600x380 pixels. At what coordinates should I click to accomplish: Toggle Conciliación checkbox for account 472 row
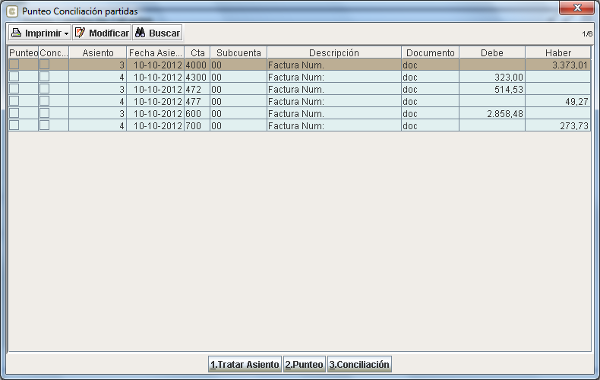(44, 89)
